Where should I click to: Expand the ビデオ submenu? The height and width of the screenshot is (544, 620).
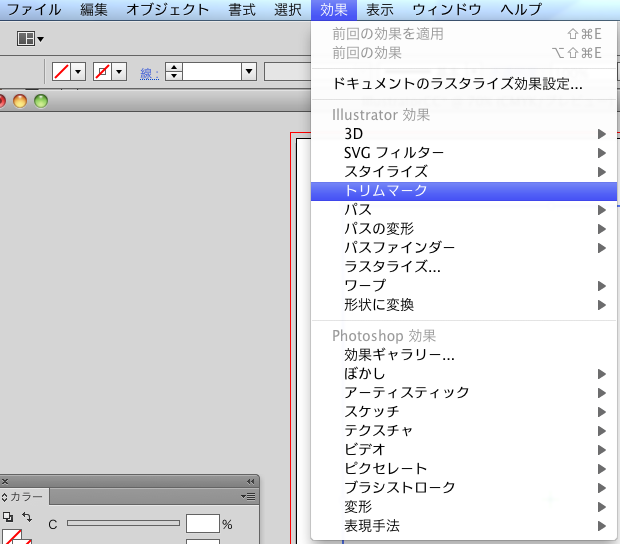point(464,450)
